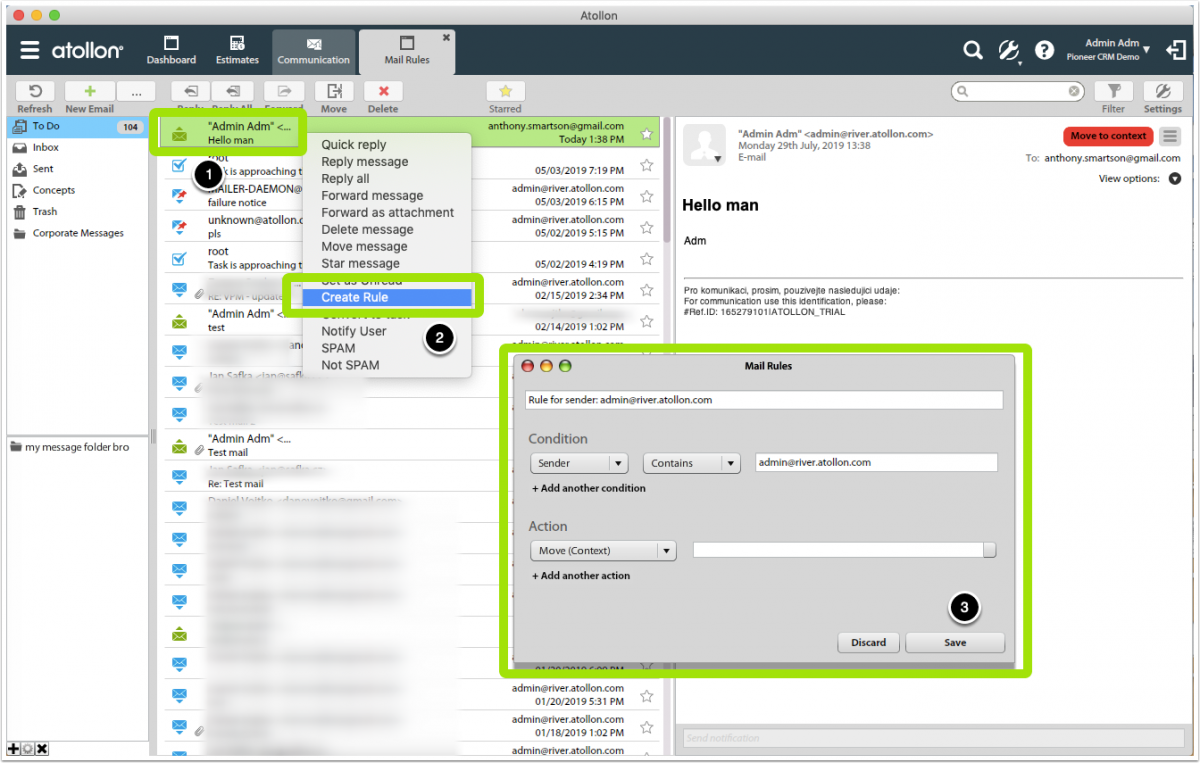Toggle star on the Hello man message
Image resolution: width=1200 pixels, height=763 pixels.
647,134
